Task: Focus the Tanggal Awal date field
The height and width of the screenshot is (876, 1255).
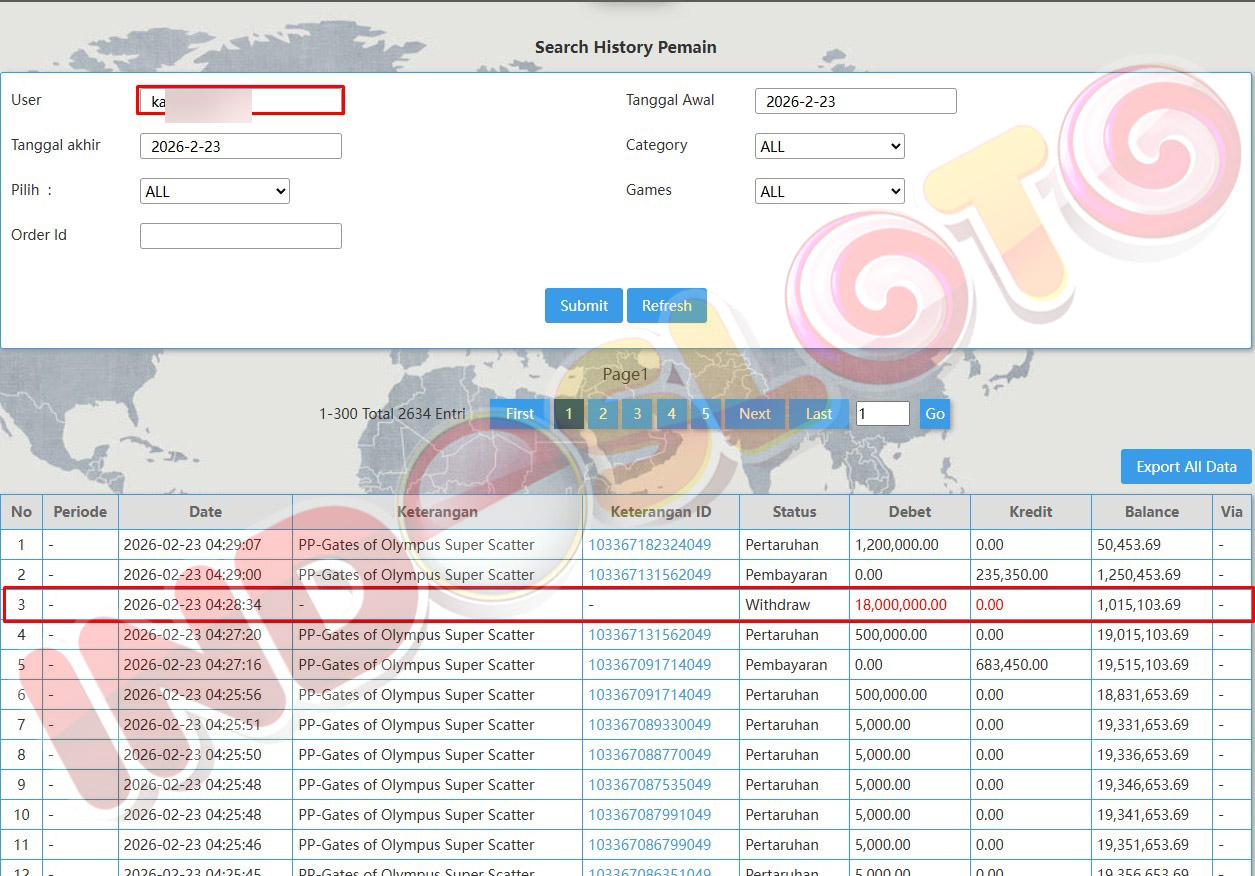Action: (x=855, y=101)
